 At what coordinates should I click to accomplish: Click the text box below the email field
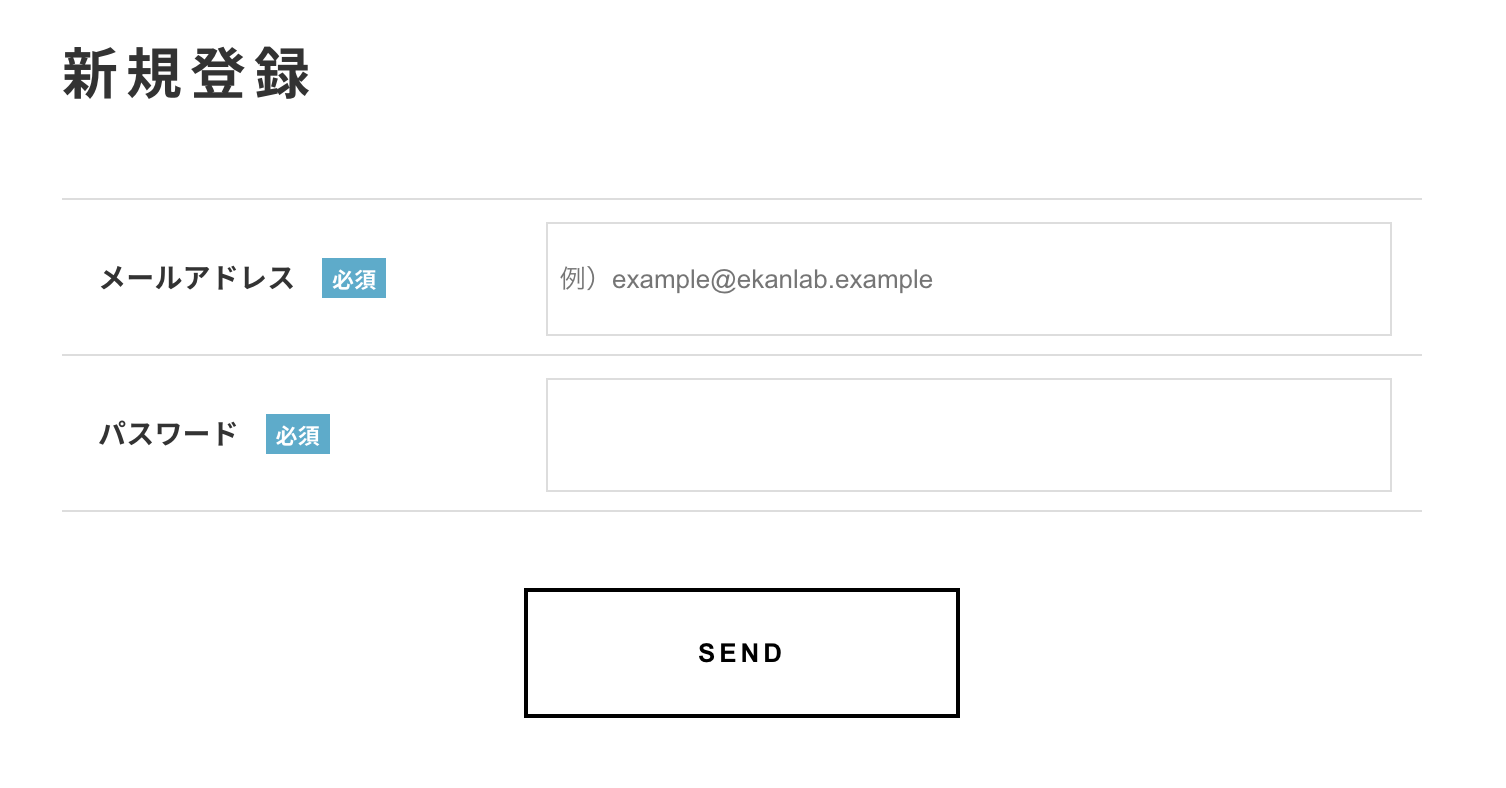click(x=968, y=435)
